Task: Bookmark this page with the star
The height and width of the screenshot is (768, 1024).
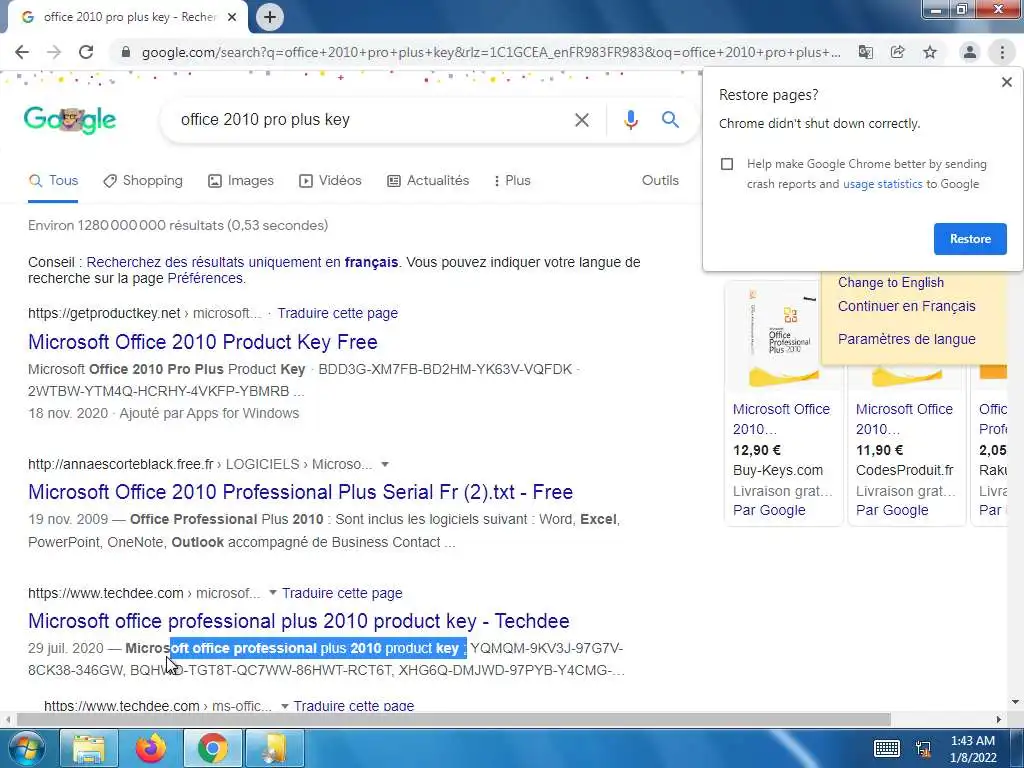Action: pos(930,52)
